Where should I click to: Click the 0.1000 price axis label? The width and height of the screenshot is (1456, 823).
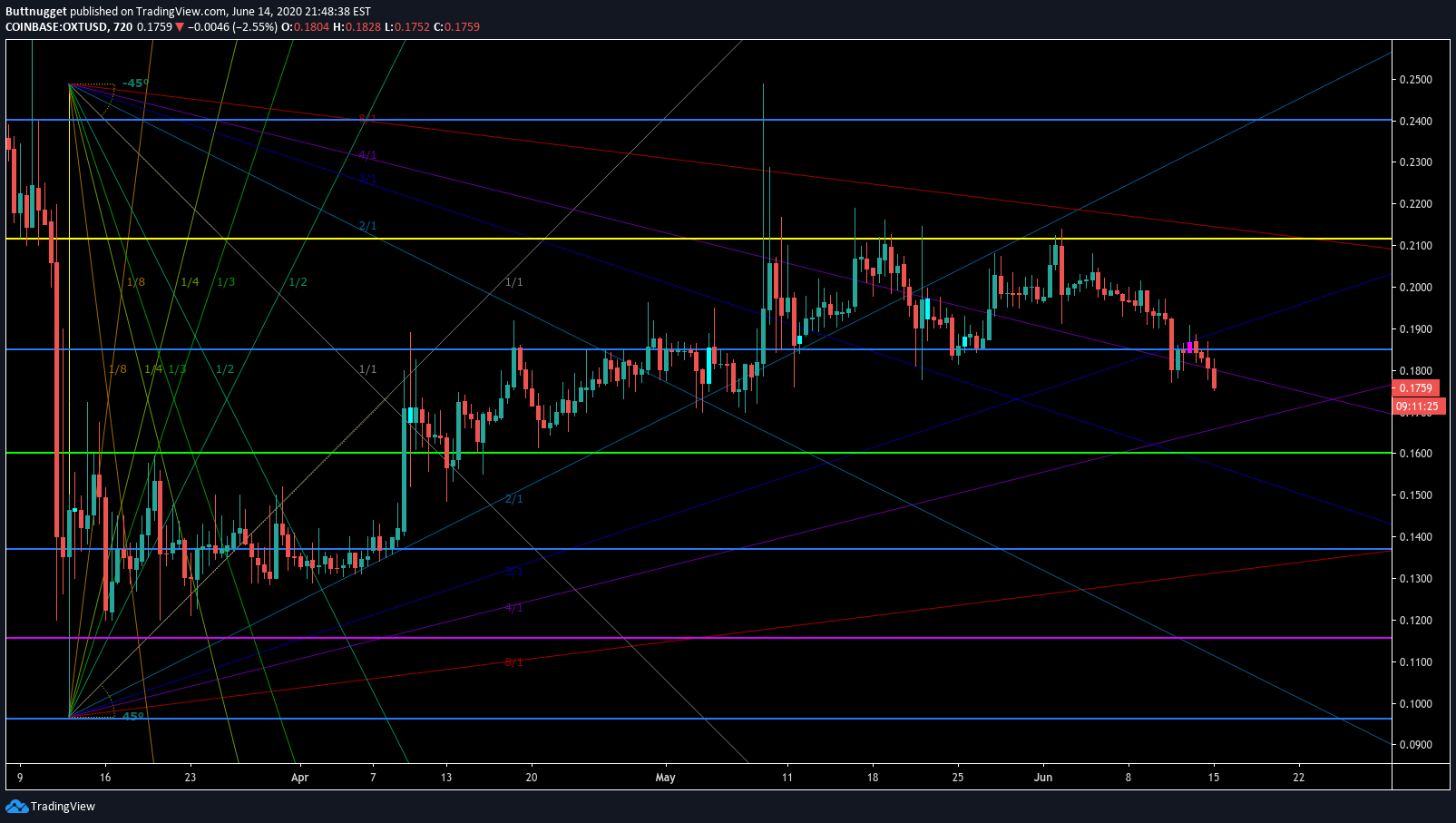(x=1416, y=704)
